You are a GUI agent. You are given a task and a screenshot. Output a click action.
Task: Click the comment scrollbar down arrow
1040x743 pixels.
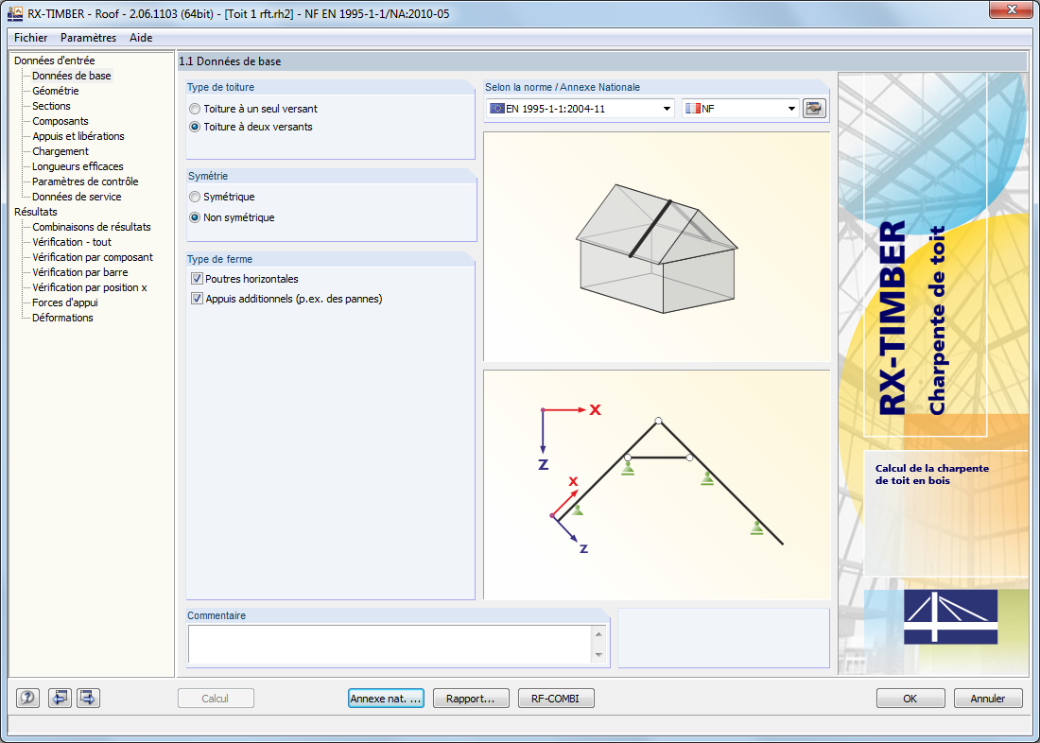coord(599,655)
